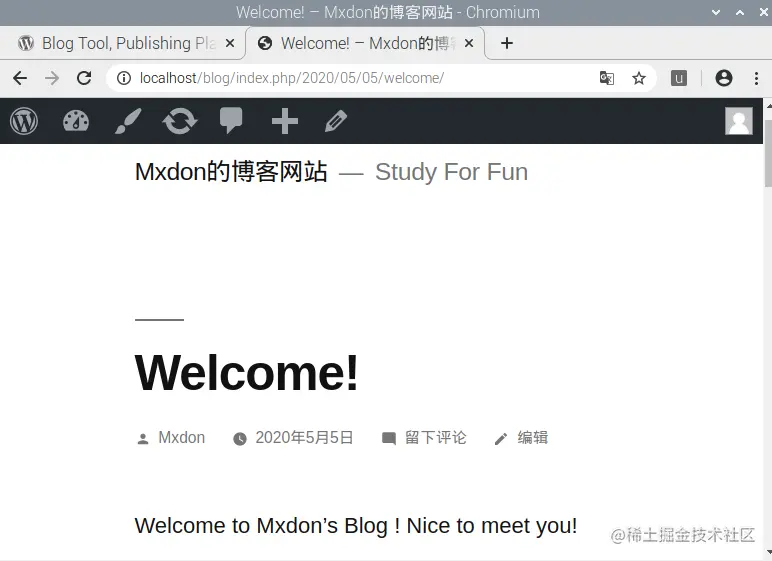Switch to the Blog Tool, Publishing Platform tab
Viewport: 772px width, 561px height.
tap(123, 43)
